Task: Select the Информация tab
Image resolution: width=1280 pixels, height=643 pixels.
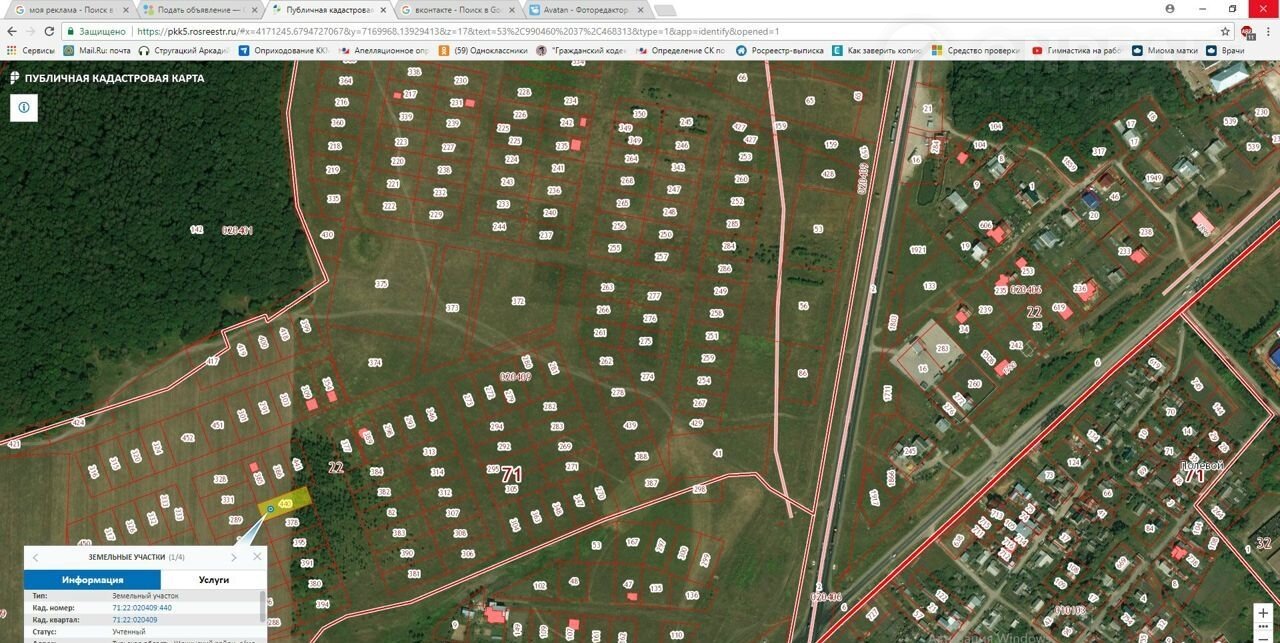Action: (x=92, y=580)
